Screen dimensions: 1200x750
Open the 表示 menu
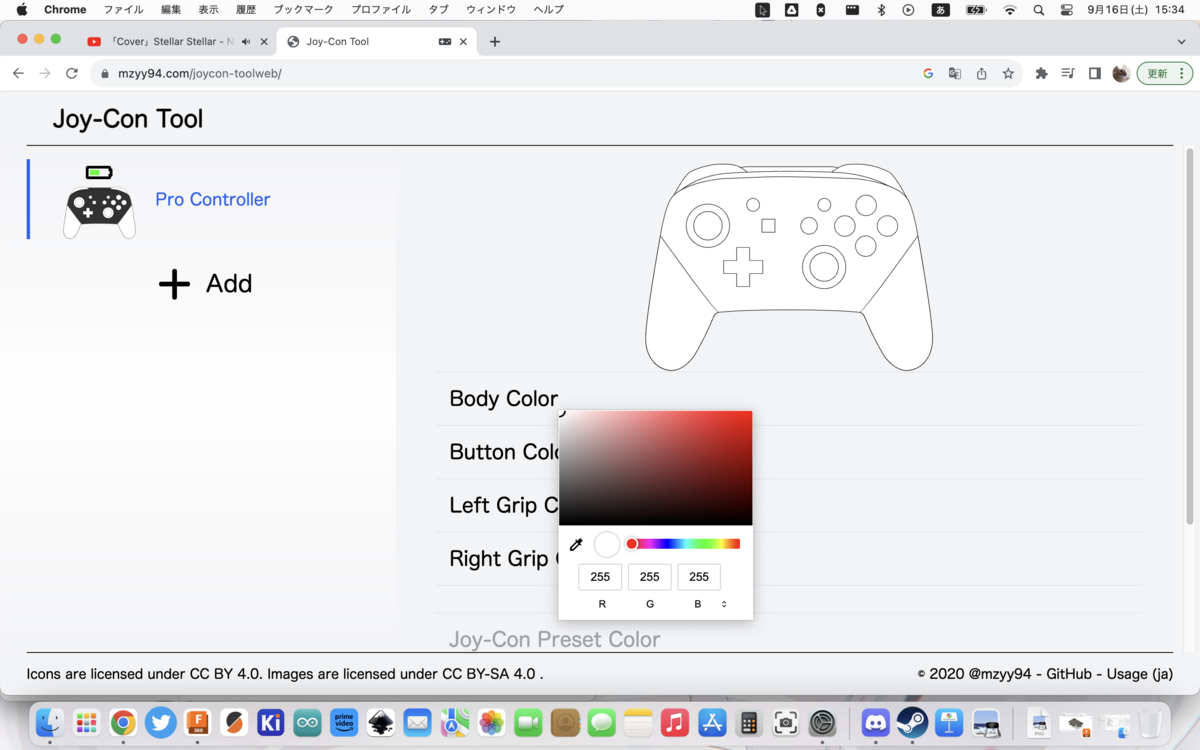[x=208, y=10]
